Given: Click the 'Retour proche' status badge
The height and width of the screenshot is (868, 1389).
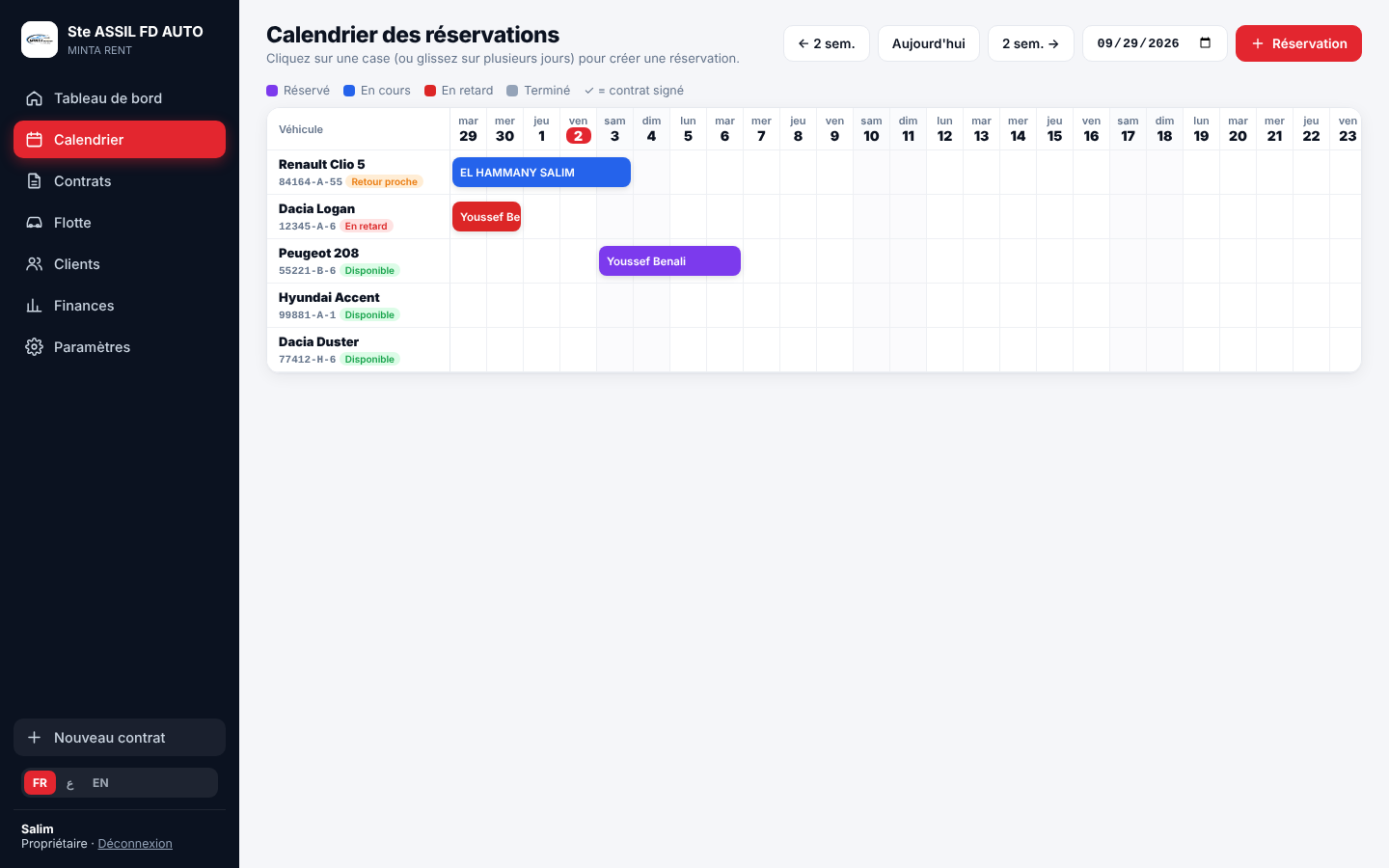Looking at the screenshot, I should (x=385, y=181).
